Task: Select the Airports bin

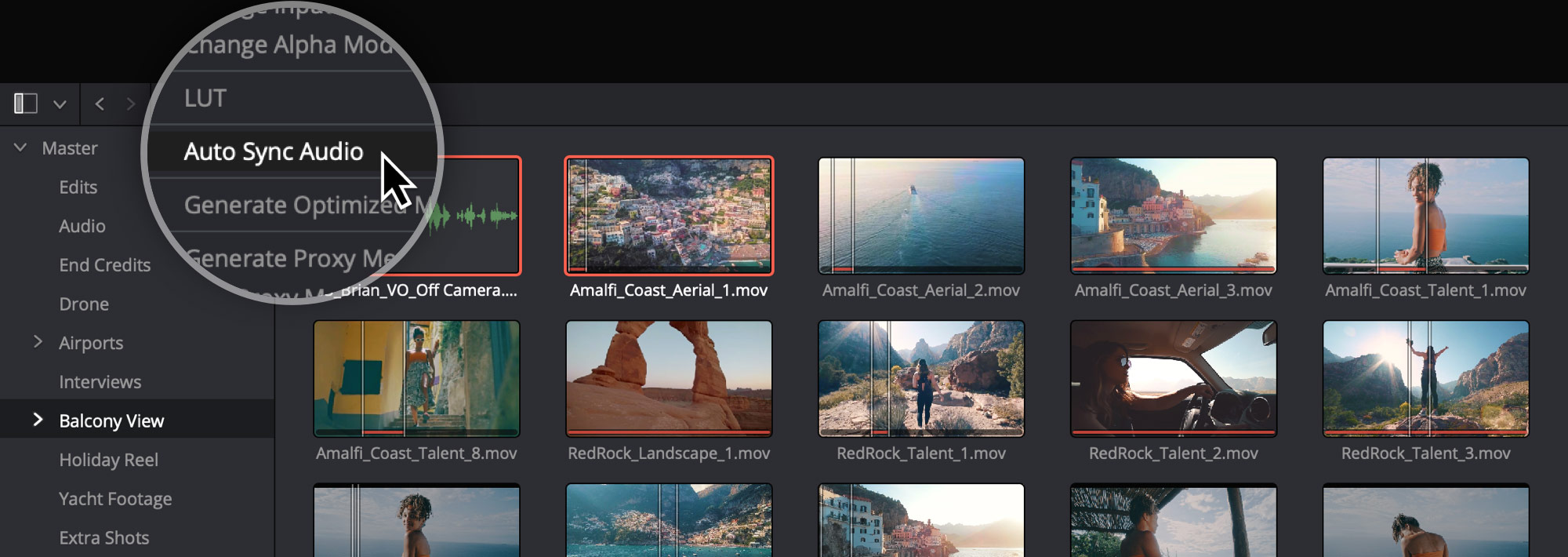Action: 91,343
